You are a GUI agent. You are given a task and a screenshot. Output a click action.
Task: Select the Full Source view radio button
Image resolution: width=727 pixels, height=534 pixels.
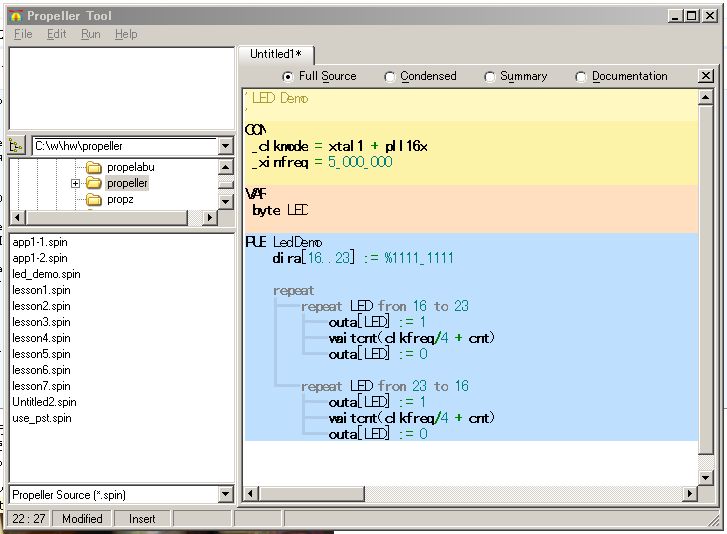tap(288, 77)
